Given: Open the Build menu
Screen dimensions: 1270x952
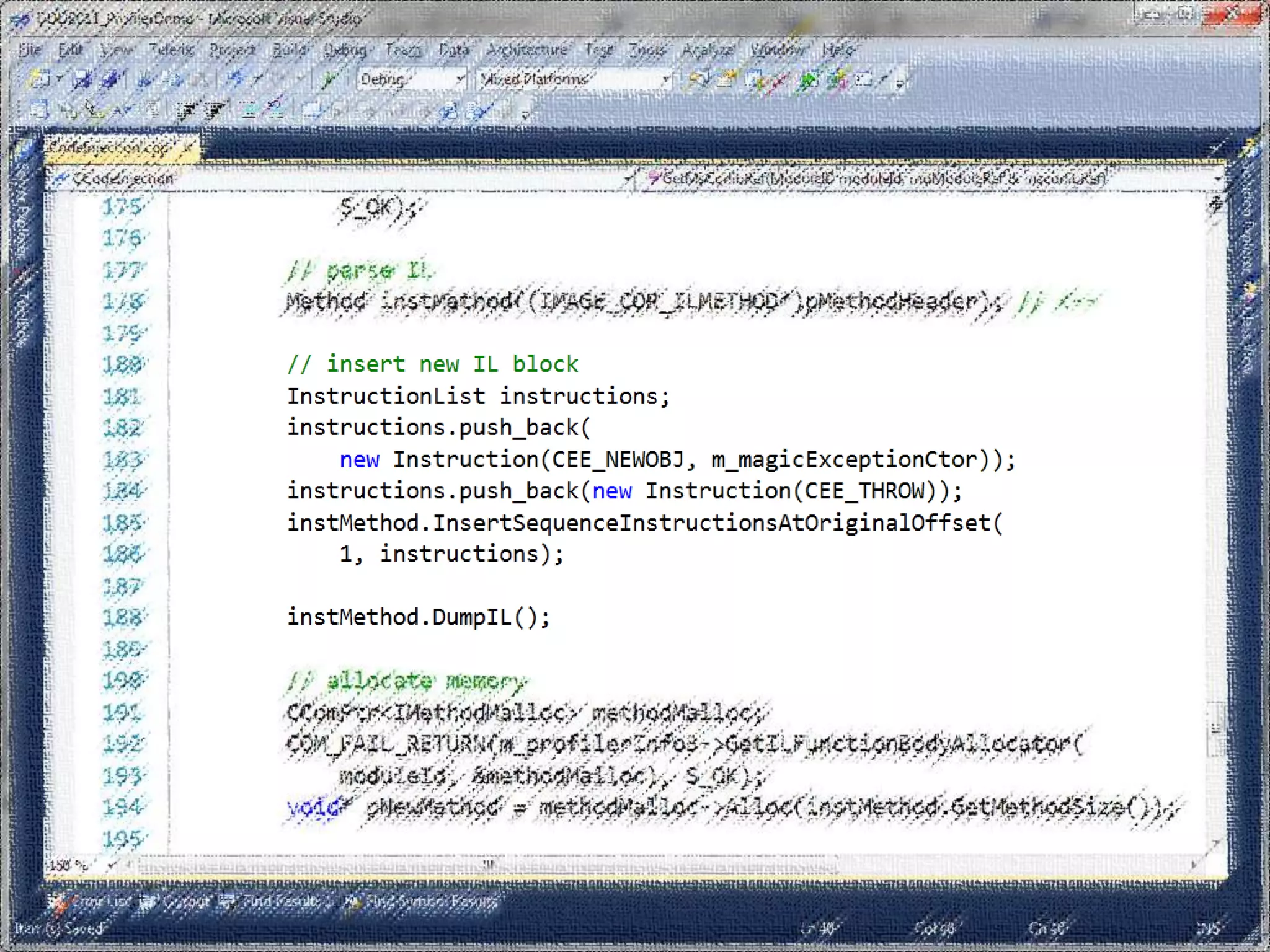Looking at the screenshot, I should click(289, 50).
